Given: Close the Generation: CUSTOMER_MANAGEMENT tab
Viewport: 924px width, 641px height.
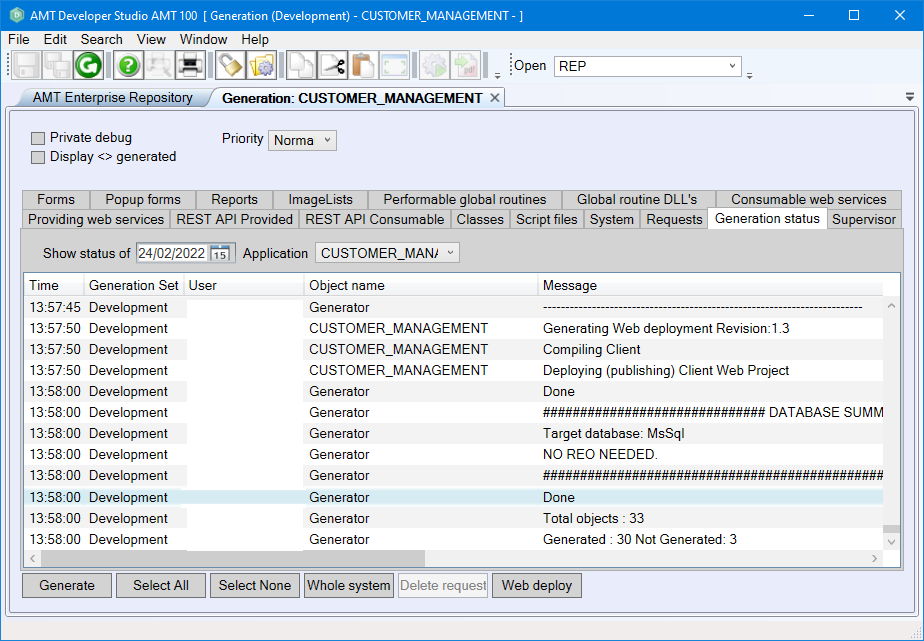Looking at the screenshot, I should coord(495,98).
